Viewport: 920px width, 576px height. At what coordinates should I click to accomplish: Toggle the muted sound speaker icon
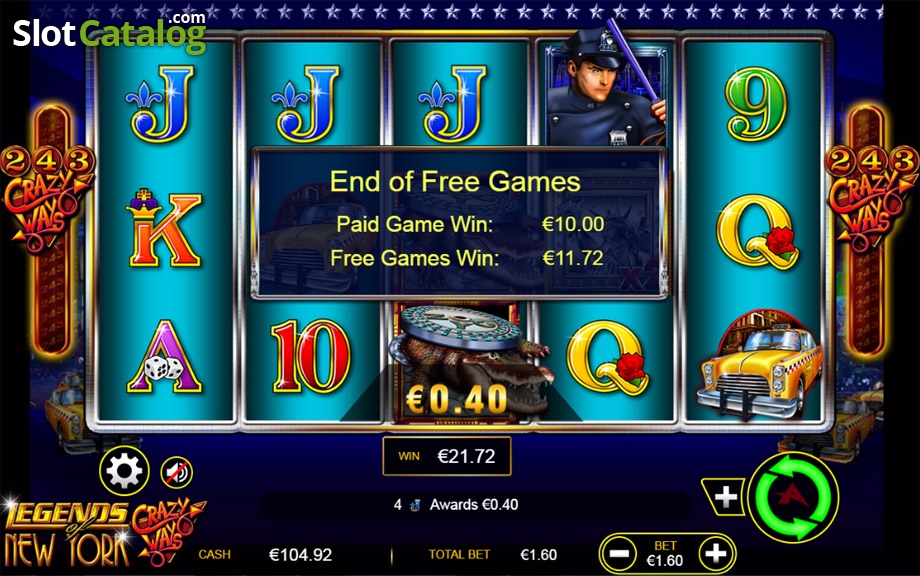(x=176, y=472)
